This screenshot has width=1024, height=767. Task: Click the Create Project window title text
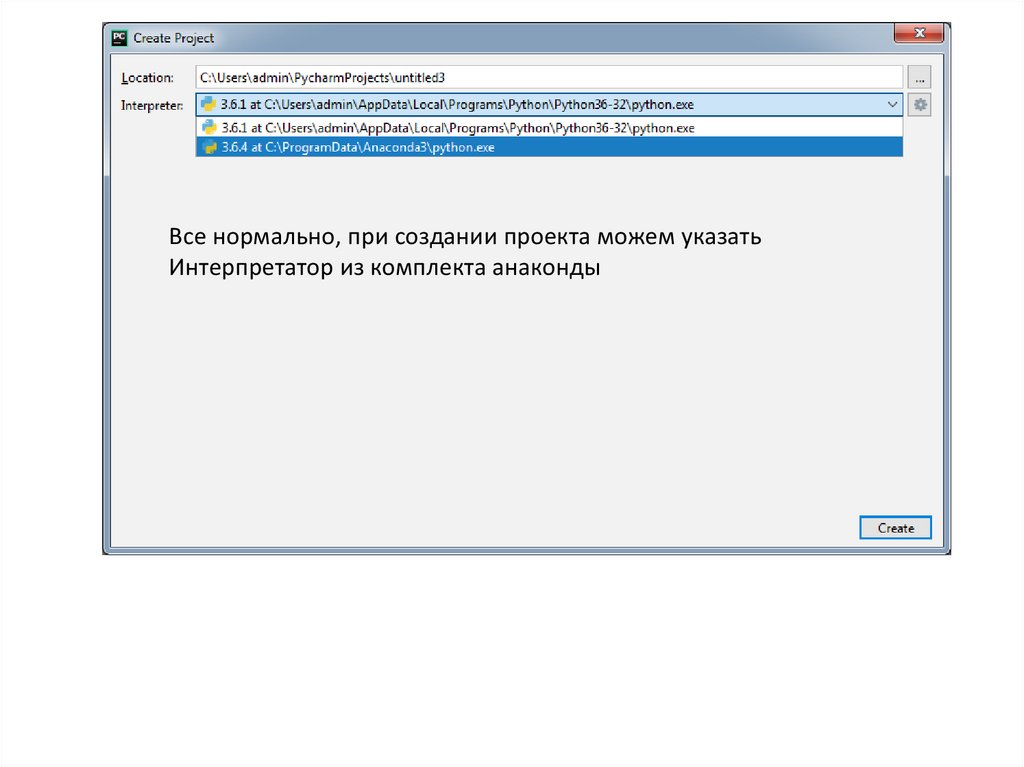pyautogui.click(x=174, y=38)
